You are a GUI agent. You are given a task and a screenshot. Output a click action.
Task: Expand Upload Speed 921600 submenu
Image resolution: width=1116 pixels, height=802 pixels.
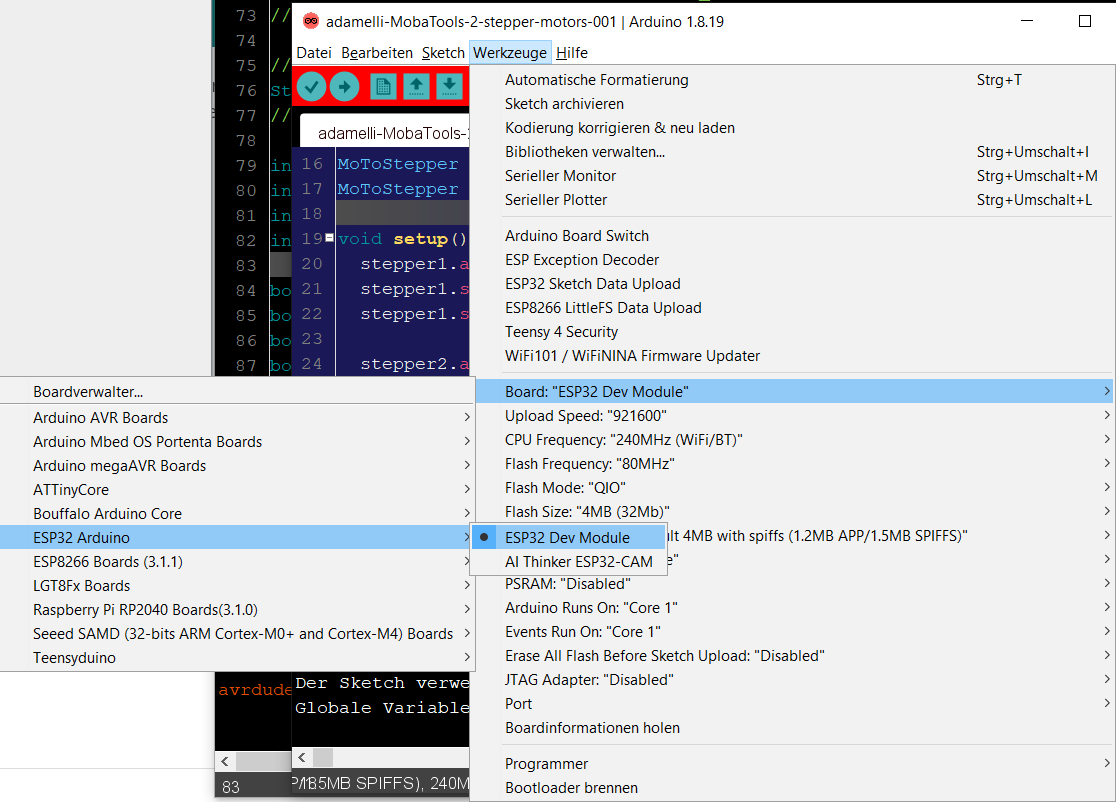[x=793, y=416]
